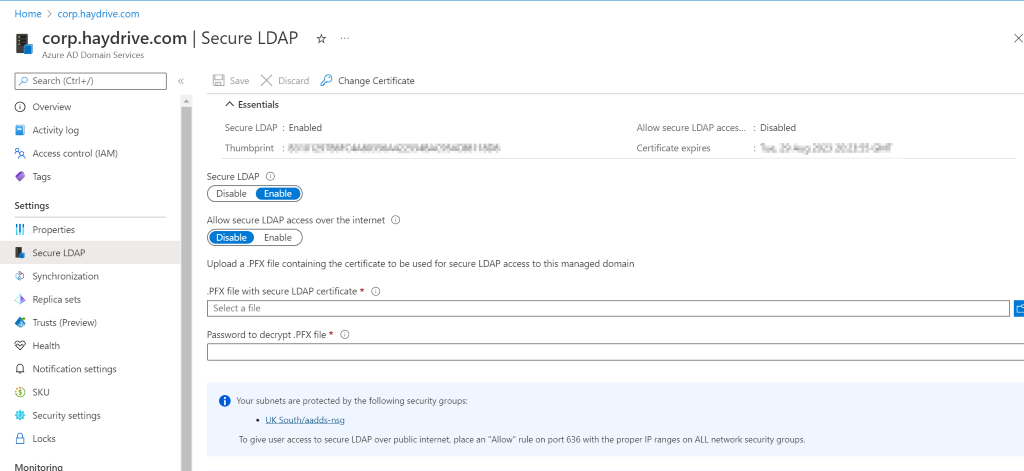Click the Notification settings bell icon
The width and height of the screenshot is (1024, 471).
coord(20,369)
